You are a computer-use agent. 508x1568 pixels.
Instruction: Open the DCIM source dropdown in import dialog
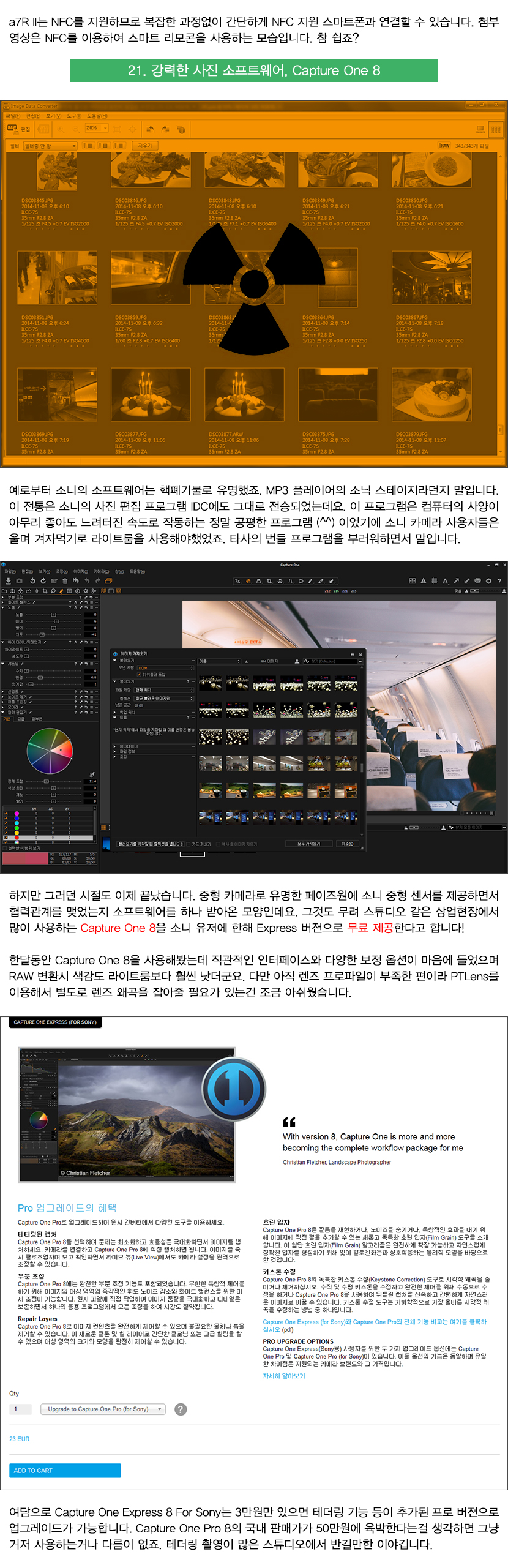tap(165, 668)
